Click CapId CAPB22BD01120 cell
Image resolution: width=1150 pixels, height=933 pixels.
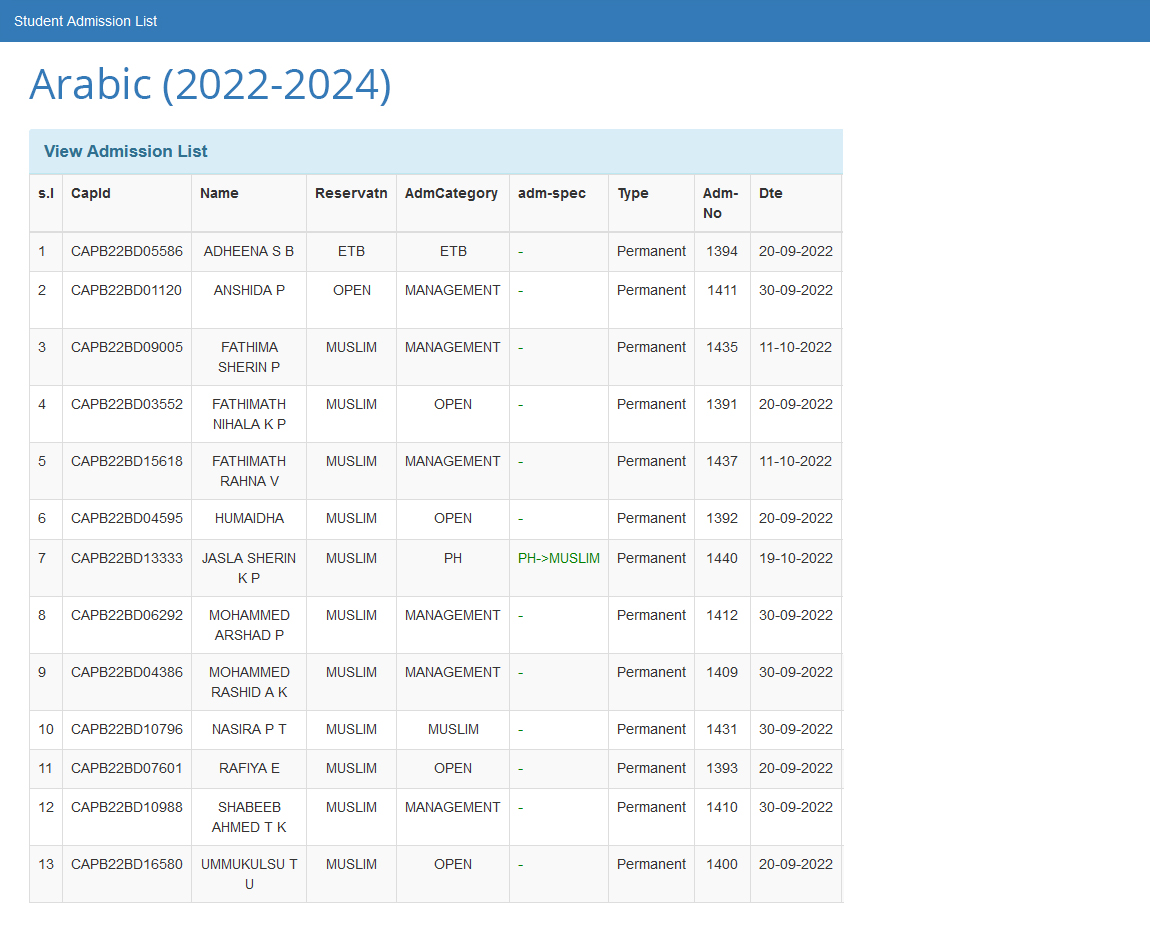click(126, 290)
